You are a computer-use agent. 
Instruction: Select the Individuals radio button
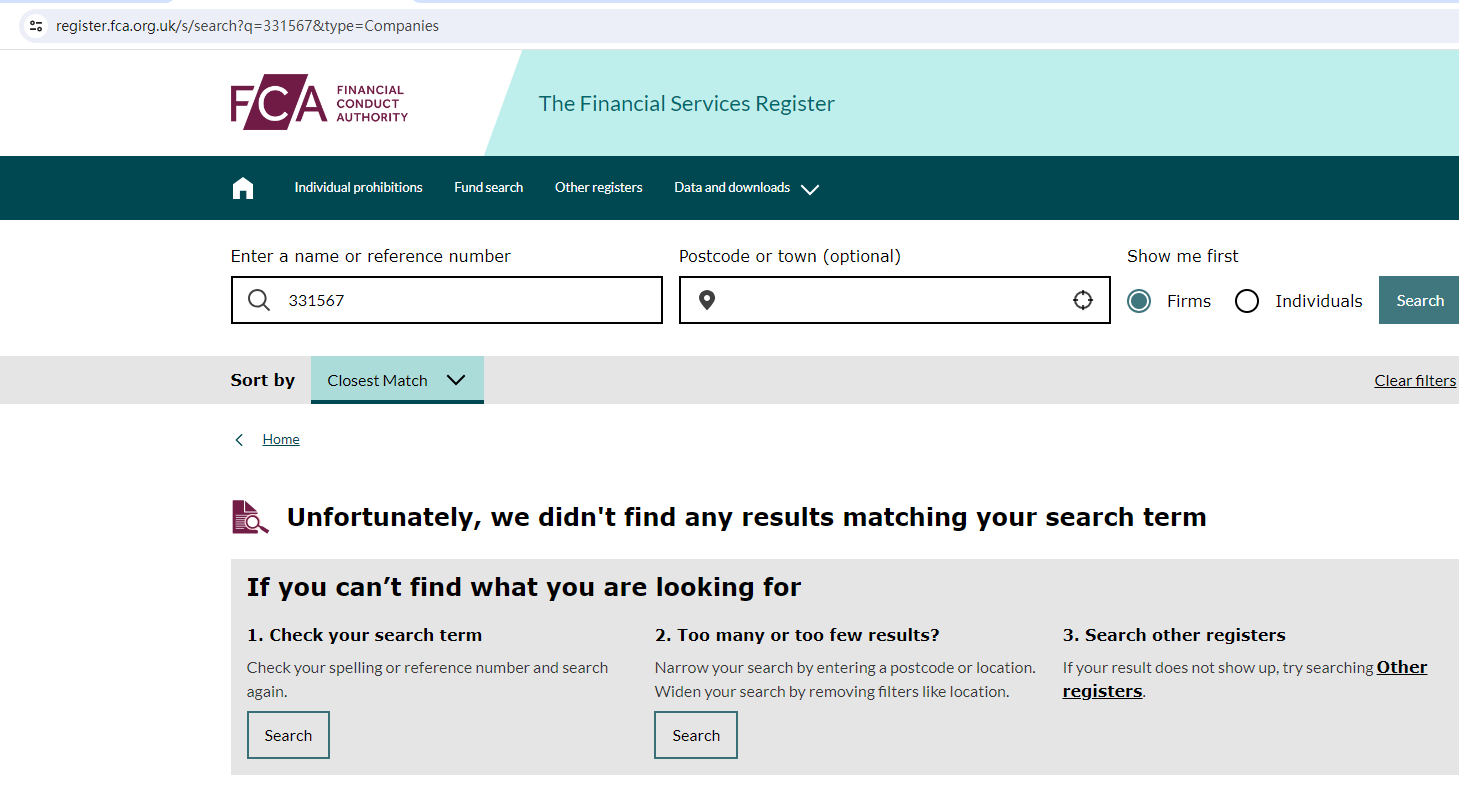(x=1246, y=301)
